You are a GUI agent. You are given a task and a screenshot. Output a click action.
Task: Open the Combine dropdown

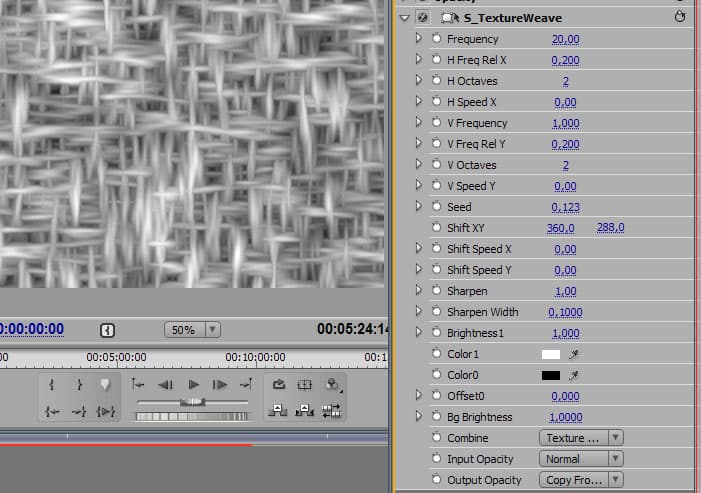[581, 438]
